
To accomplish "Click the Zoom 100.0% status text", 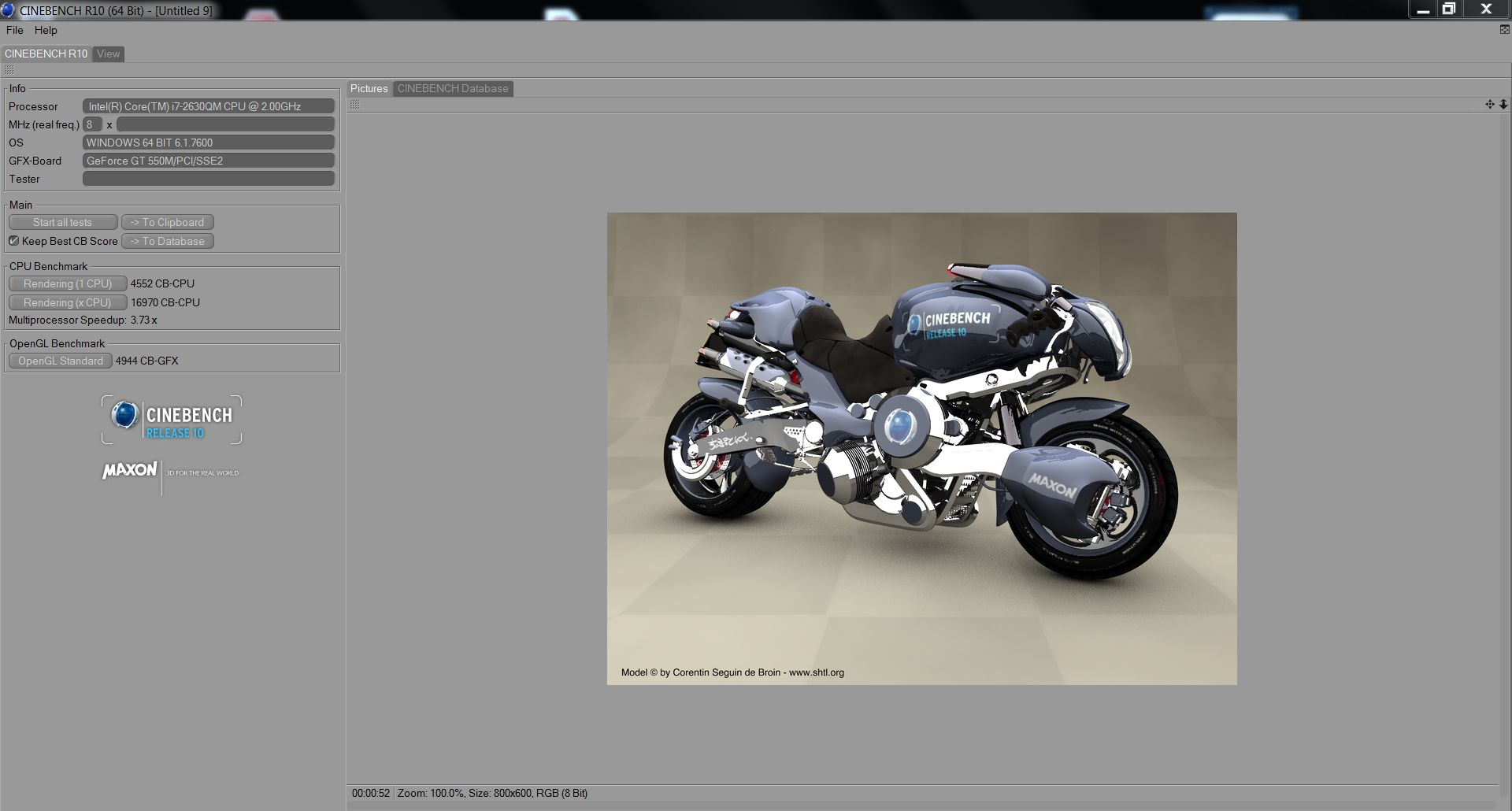I will coord(431,793).
